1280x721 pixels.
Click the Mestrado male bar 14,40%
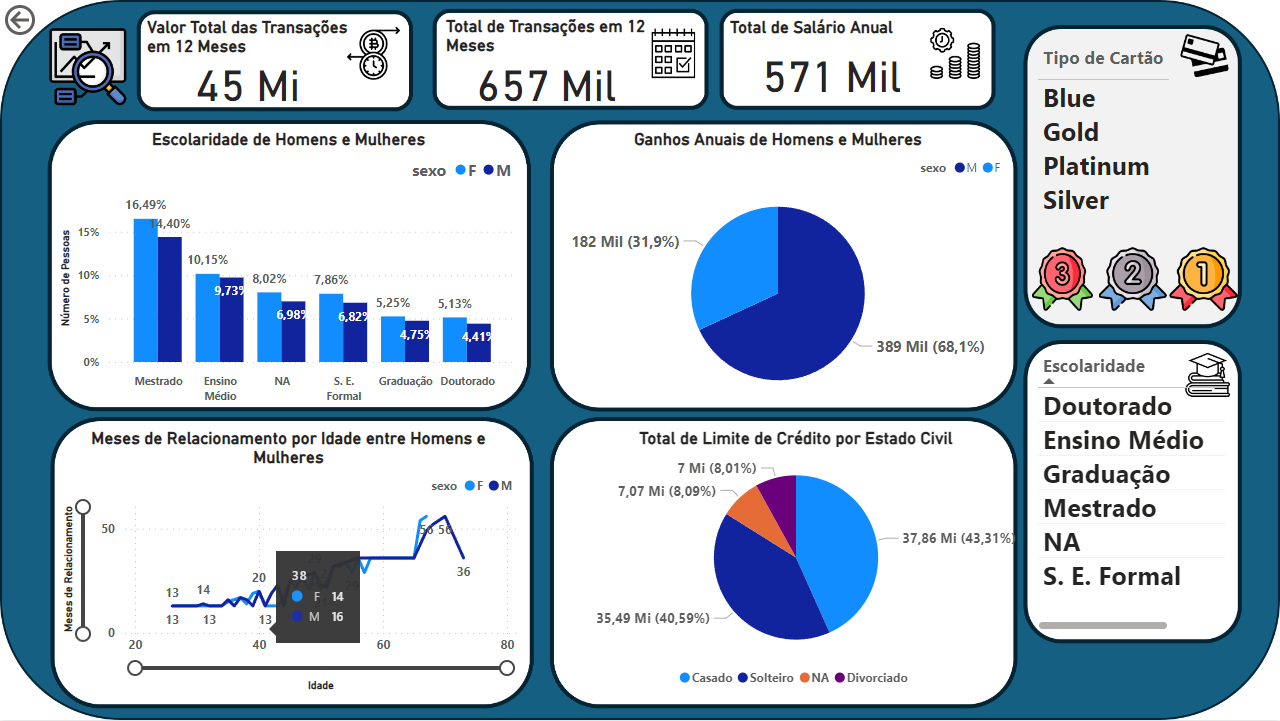click(x=170, y=299)
